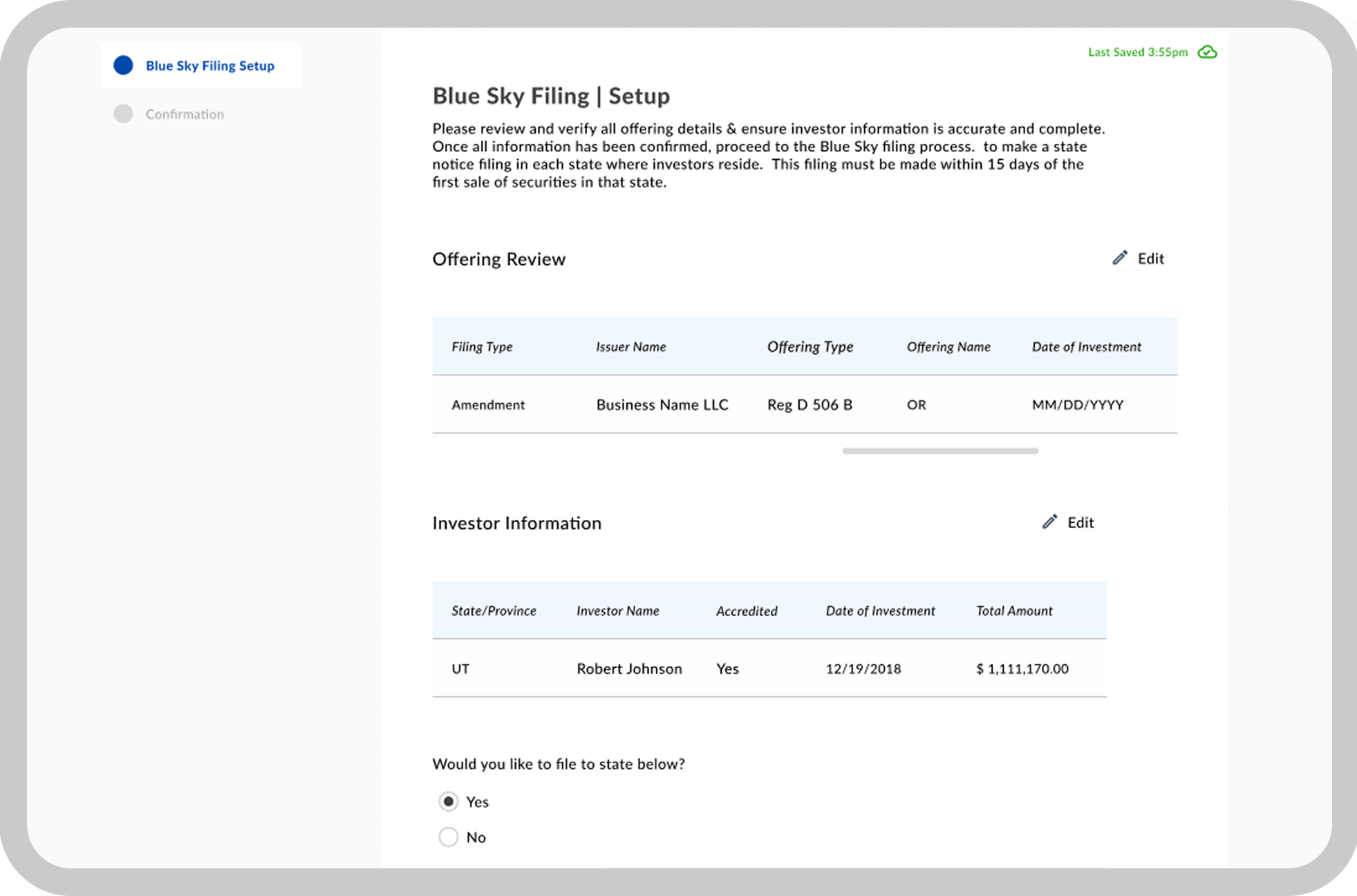Open the Blue Sky Filing Setup step
This screenshot has height=896, width=1357.
click(x=209, y=65)
